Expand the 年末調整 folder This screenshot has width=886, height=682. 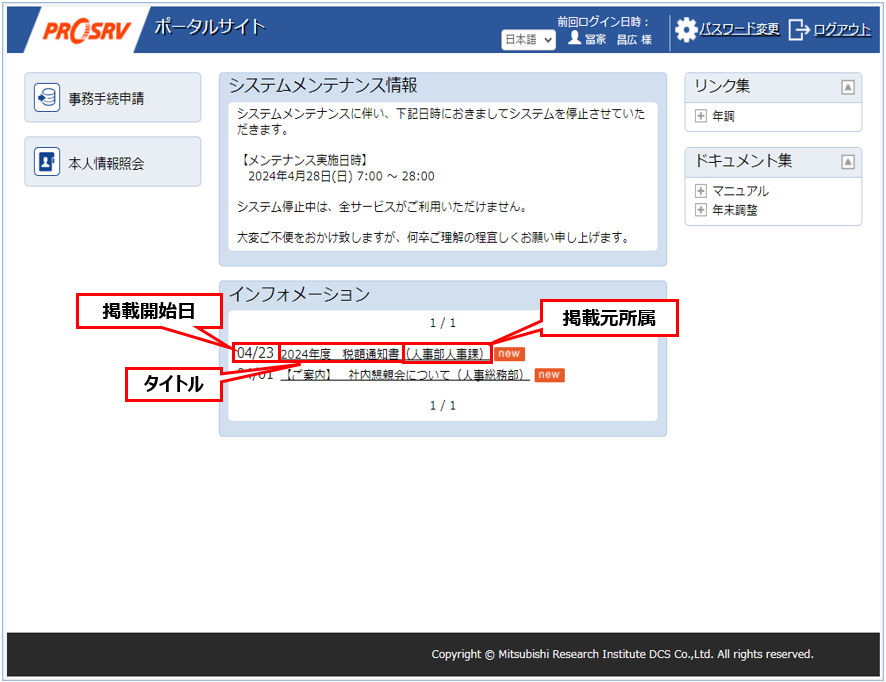[701, 210]
